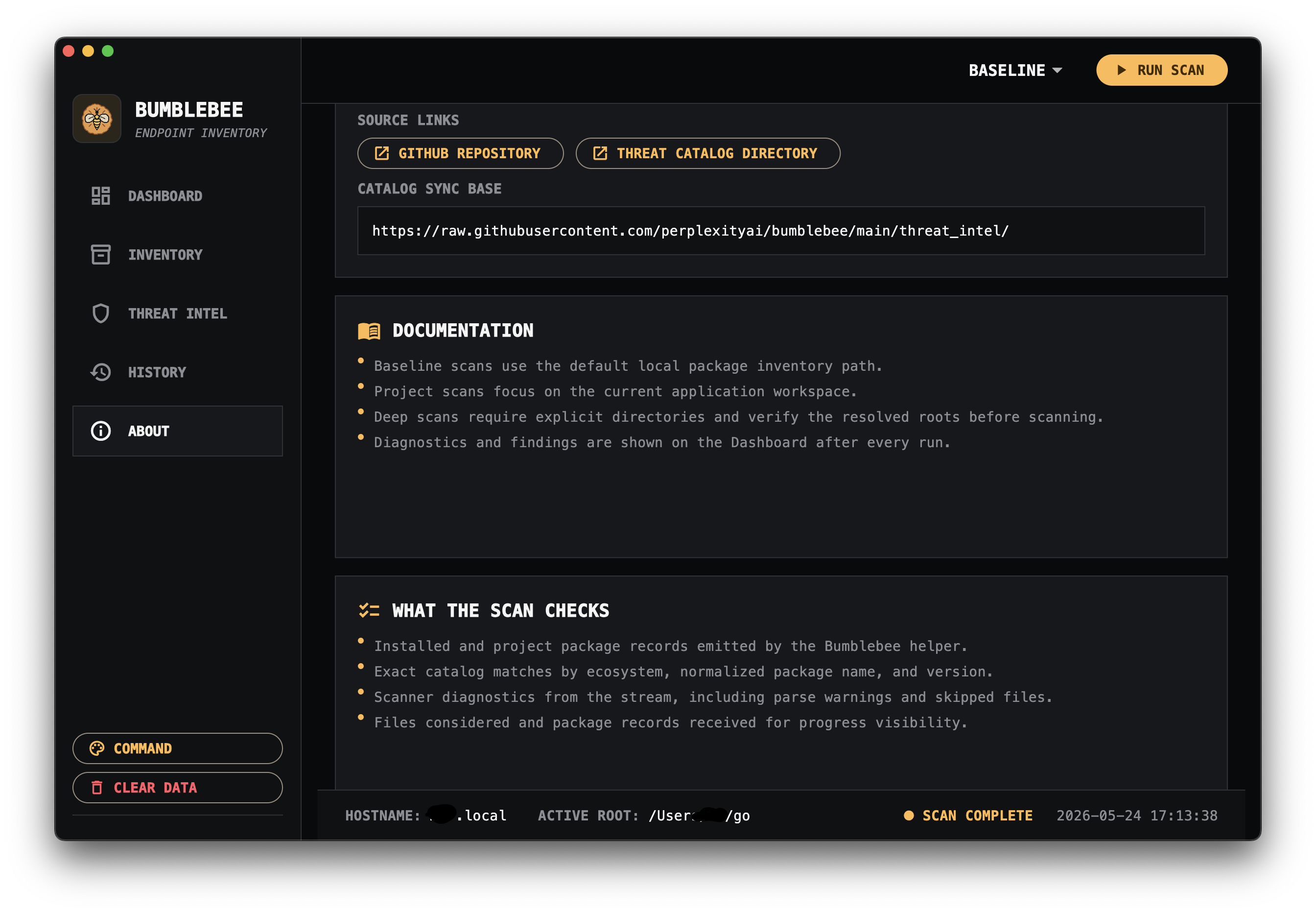The image size is (1316, 913).
Task: Click the external link icon on Threat Catalog Directory
Action: point(600,153)
